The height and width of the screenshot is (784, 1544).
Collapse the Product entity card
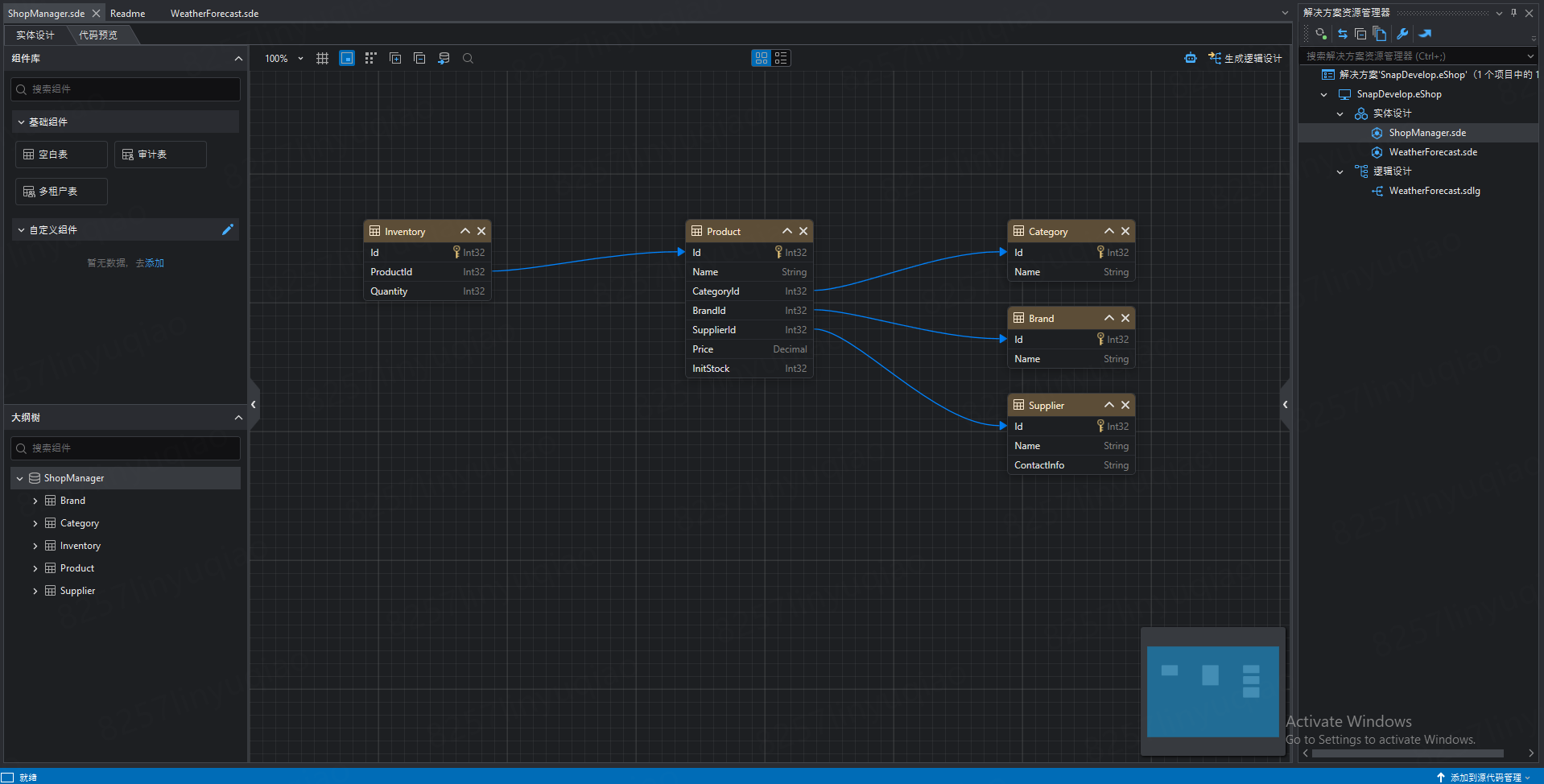tap(786, 231)
